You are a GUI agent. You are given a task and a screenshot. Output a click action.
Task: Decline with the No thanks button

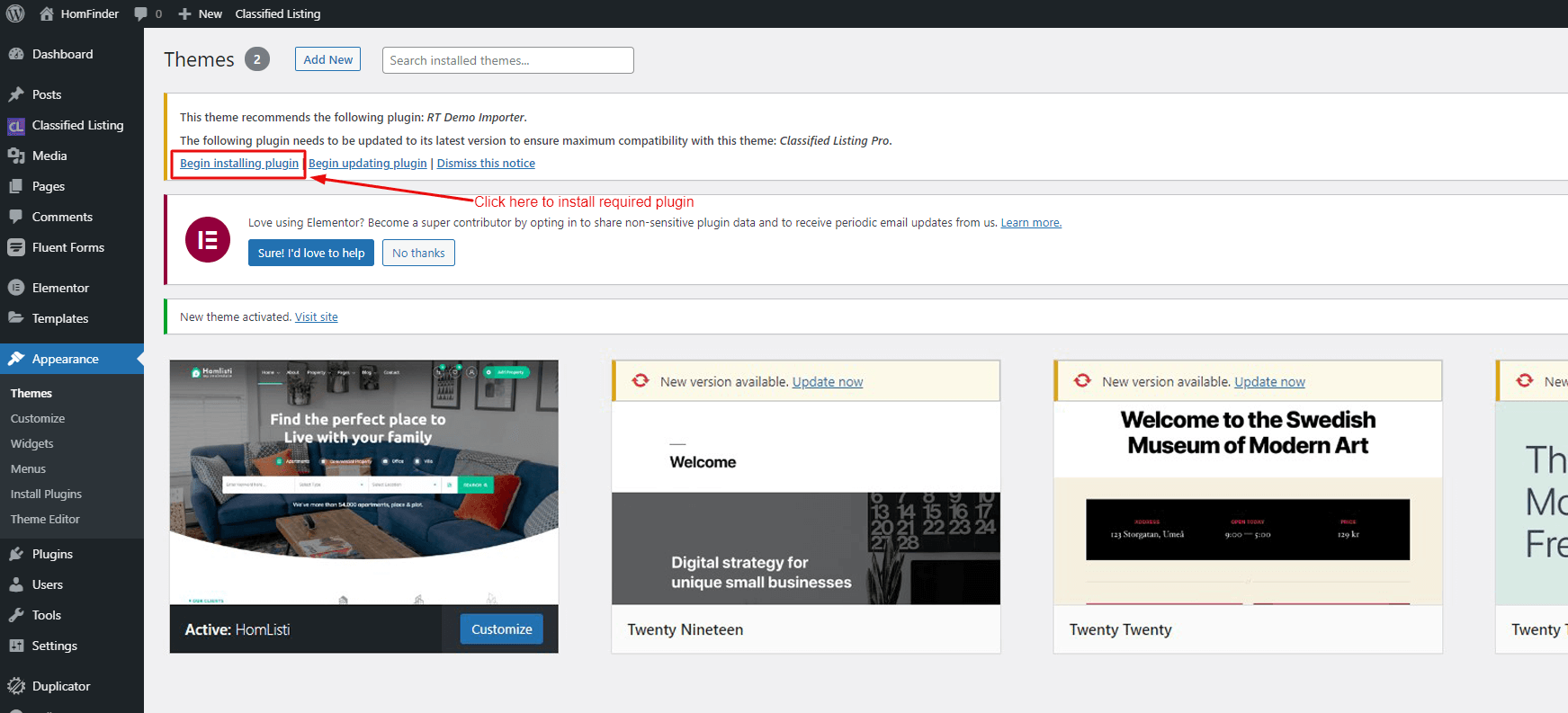(x=418, y=253)
